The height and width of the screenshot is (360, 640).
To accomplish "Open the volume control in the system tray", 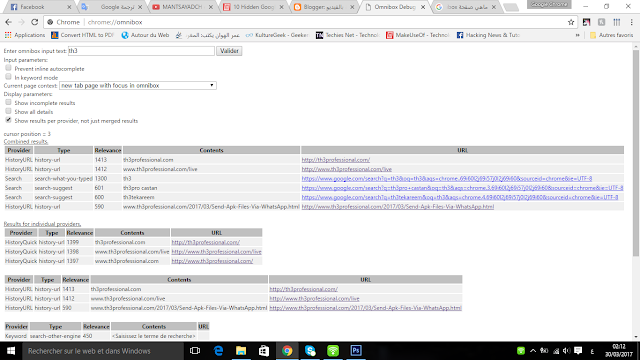I will (567, 351).
